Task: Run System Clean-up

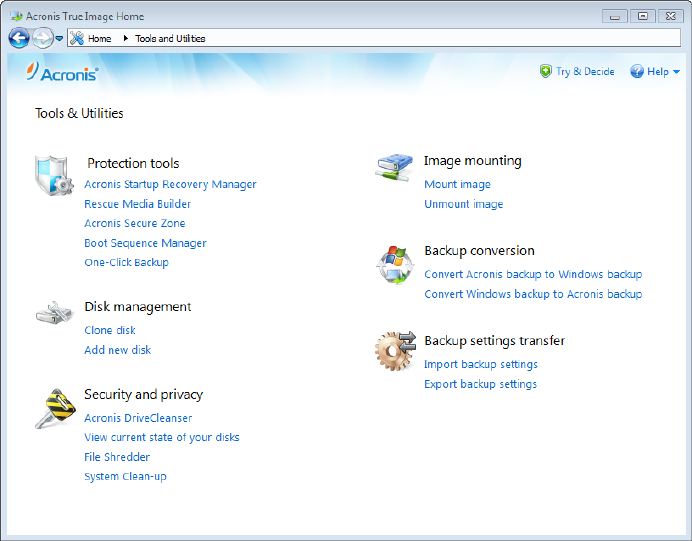Action: click(x=125, y=477)
